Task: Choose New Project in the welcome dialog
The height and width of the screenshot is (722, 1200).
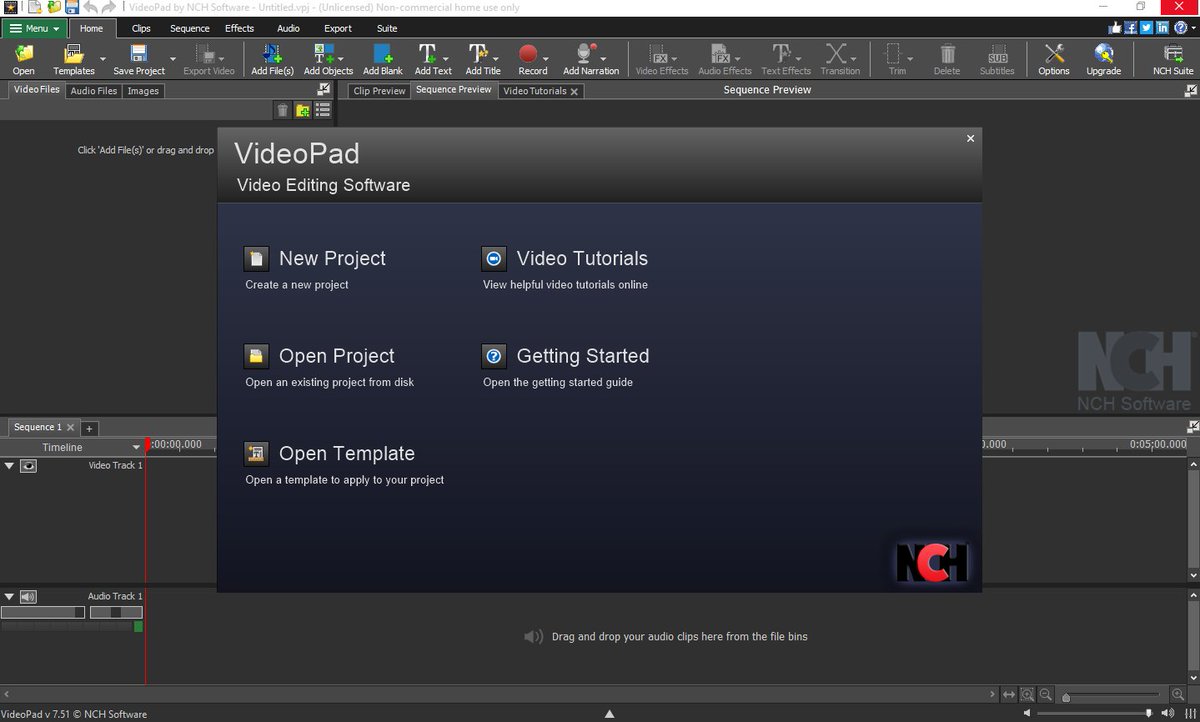Action: 315,259
